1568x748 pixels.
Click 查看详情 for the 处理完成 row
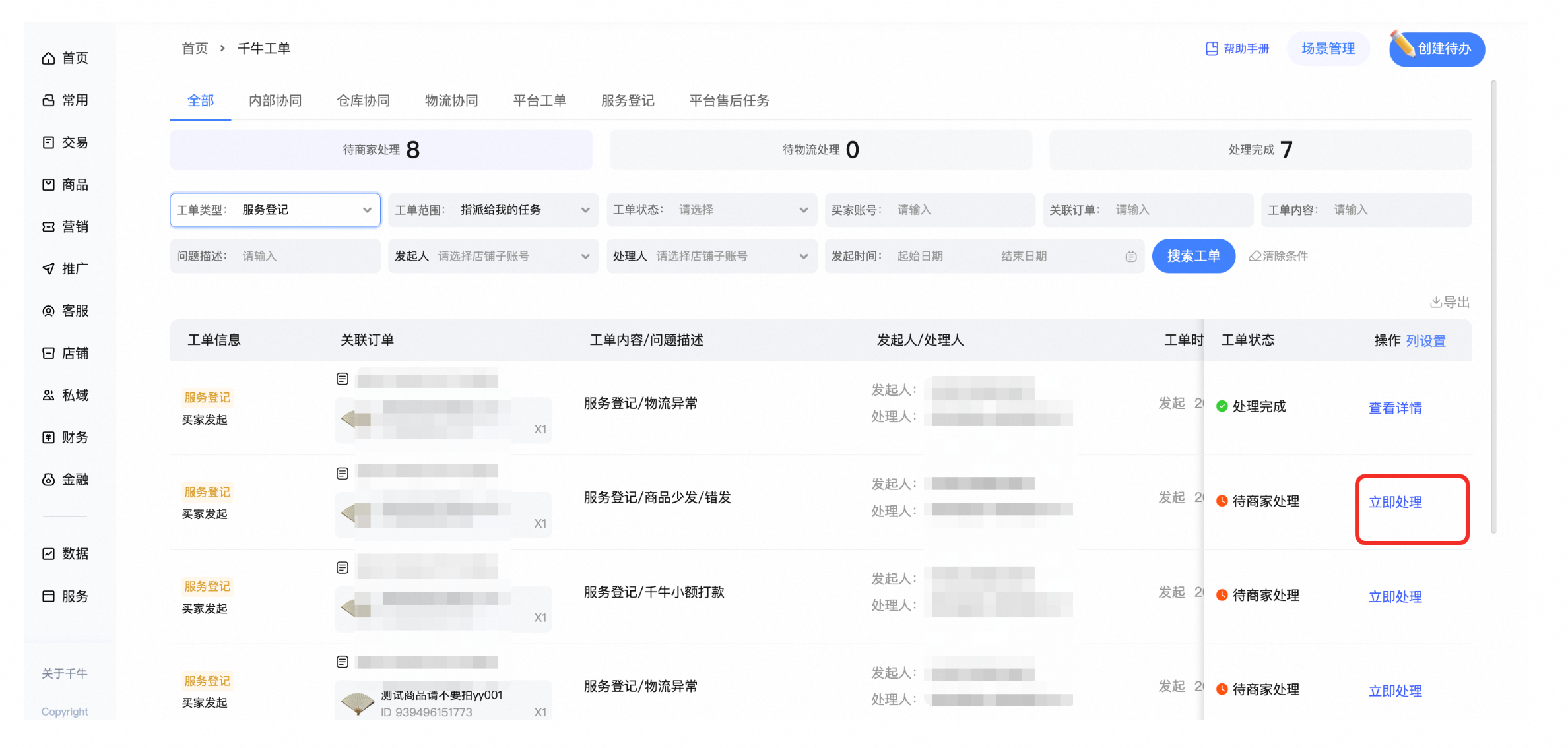click(x=1395, y=408)
